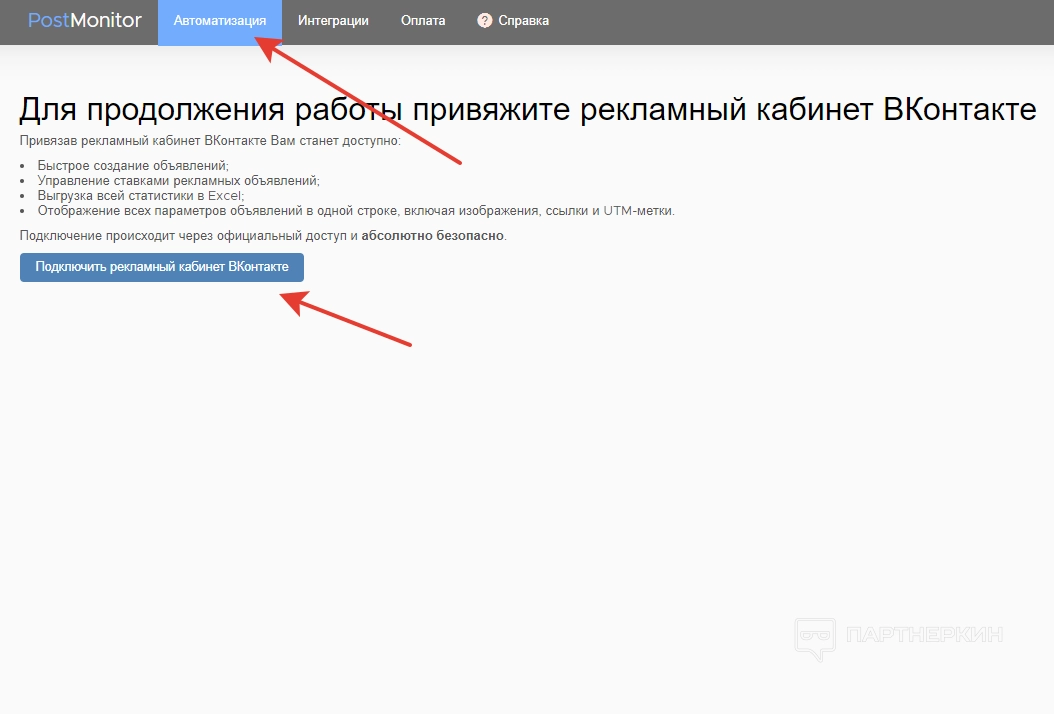Open the Автоматизация tab
This screenshot has height=714, width=1054.
pyautogui.click(x=219, y=21)
